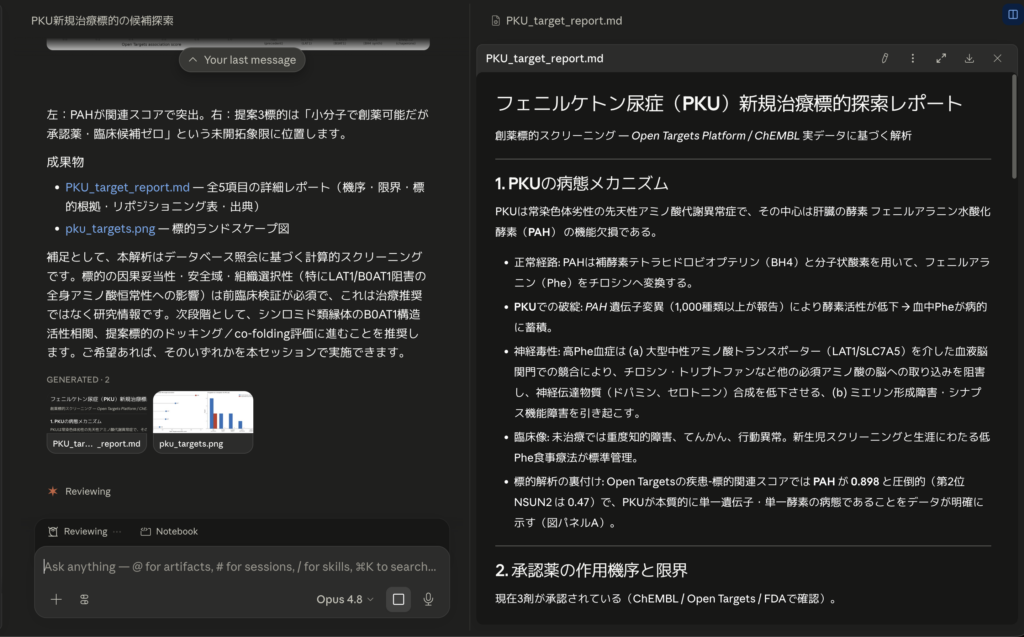Click the Notebook tab icon
Viewport: 1024px width, 637px height.
click(x=146, y=531)
